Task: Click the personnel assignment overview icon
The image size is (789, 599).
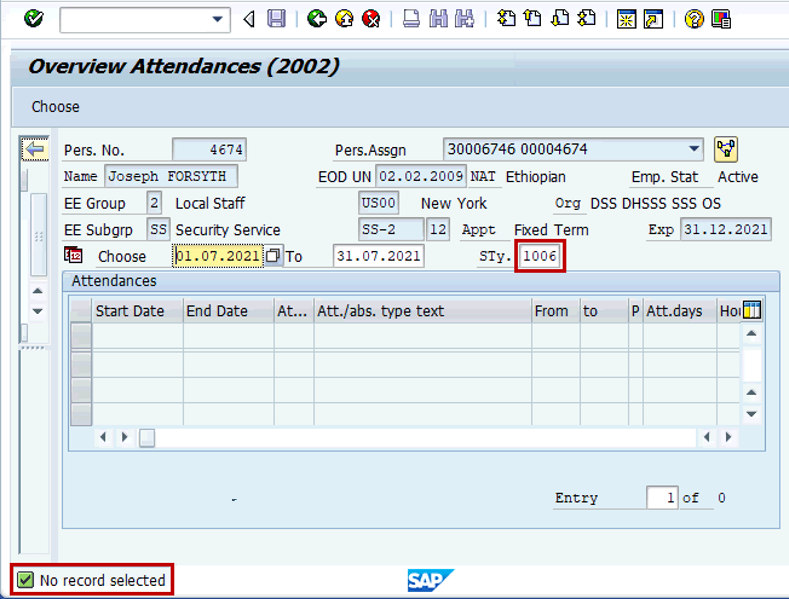Action: click(726, 149)
